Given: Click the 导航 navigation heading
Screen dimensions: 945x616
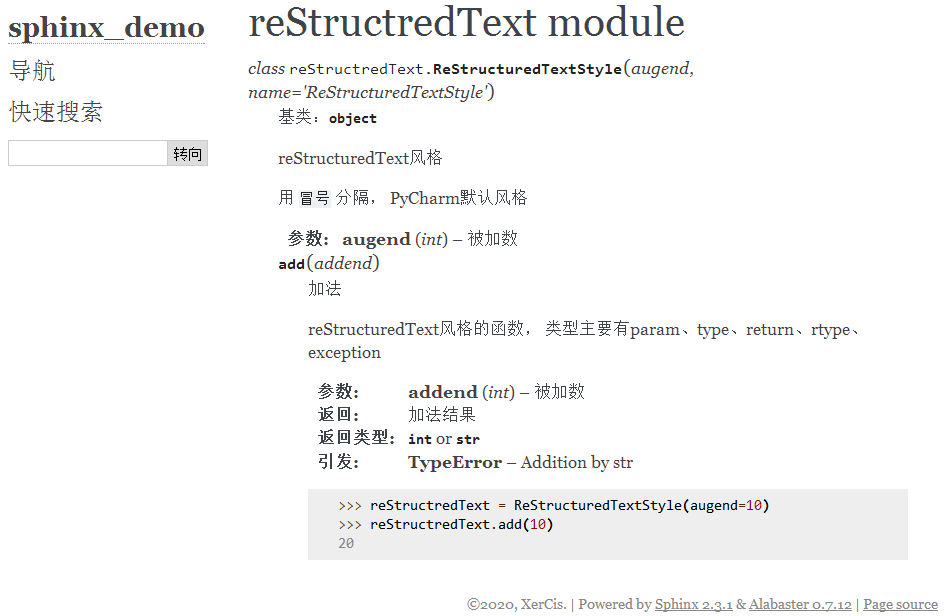Looking at the screenshot, I should [30, 70].
